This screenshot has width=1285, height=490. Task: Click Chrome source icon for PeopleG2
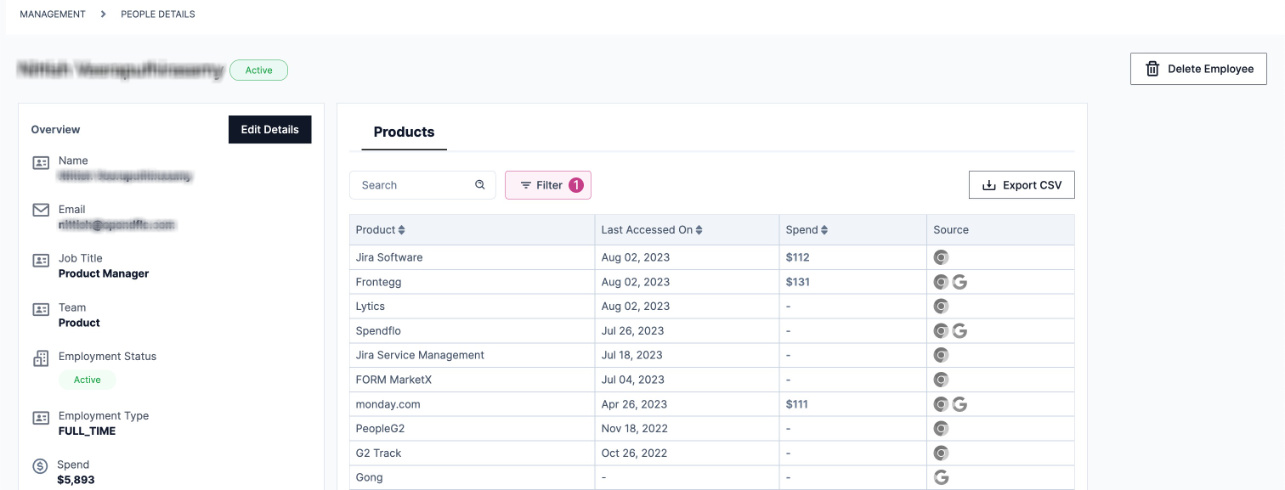(940, 429)
